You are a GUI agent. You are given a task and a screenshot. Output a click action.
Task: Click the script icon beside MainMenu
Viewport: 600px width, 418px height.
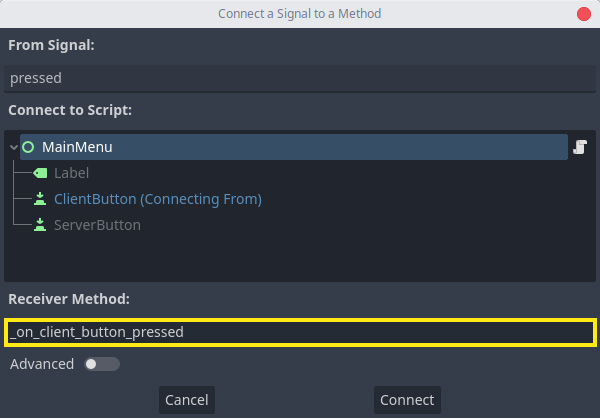tap(580, 147)
